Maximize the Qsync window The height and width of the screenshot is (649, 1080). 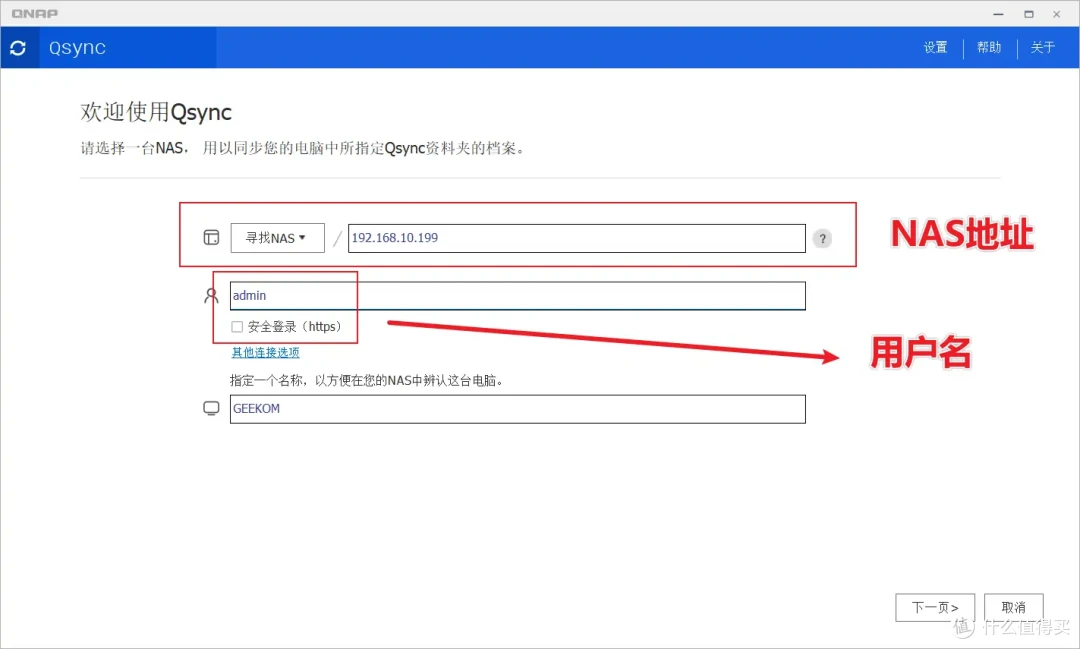[1028, 14]
